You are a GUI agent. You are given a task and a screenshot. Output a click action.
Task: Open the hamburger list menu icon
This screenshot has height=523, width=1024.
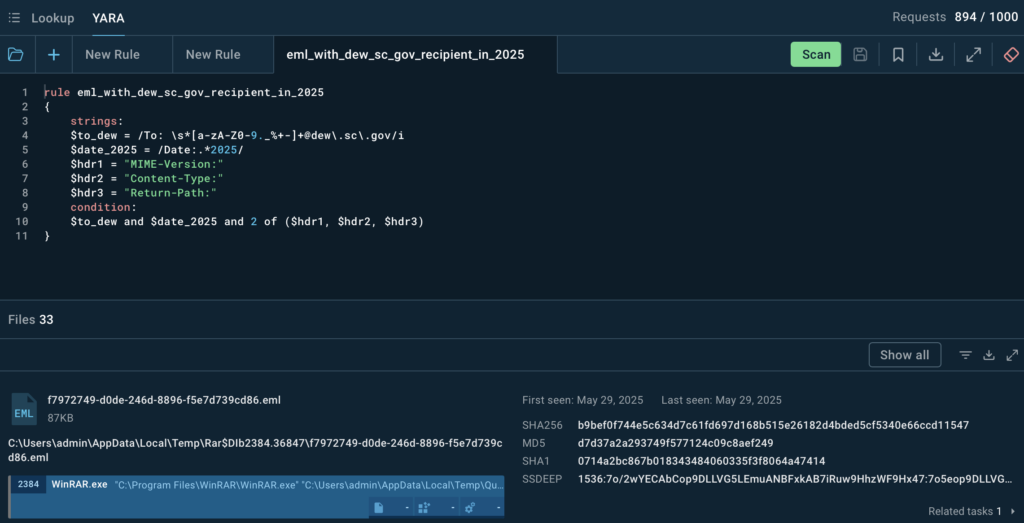[x=14, y=17]
